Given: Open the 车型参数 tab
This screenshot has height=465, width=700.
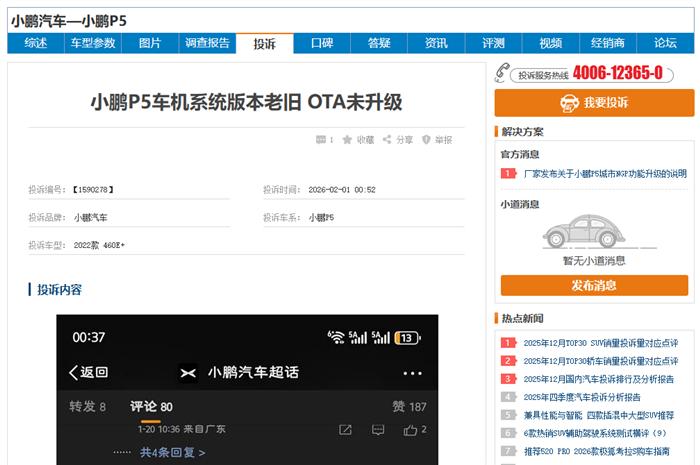Looking at the screenshot, I should coord(92,43).
